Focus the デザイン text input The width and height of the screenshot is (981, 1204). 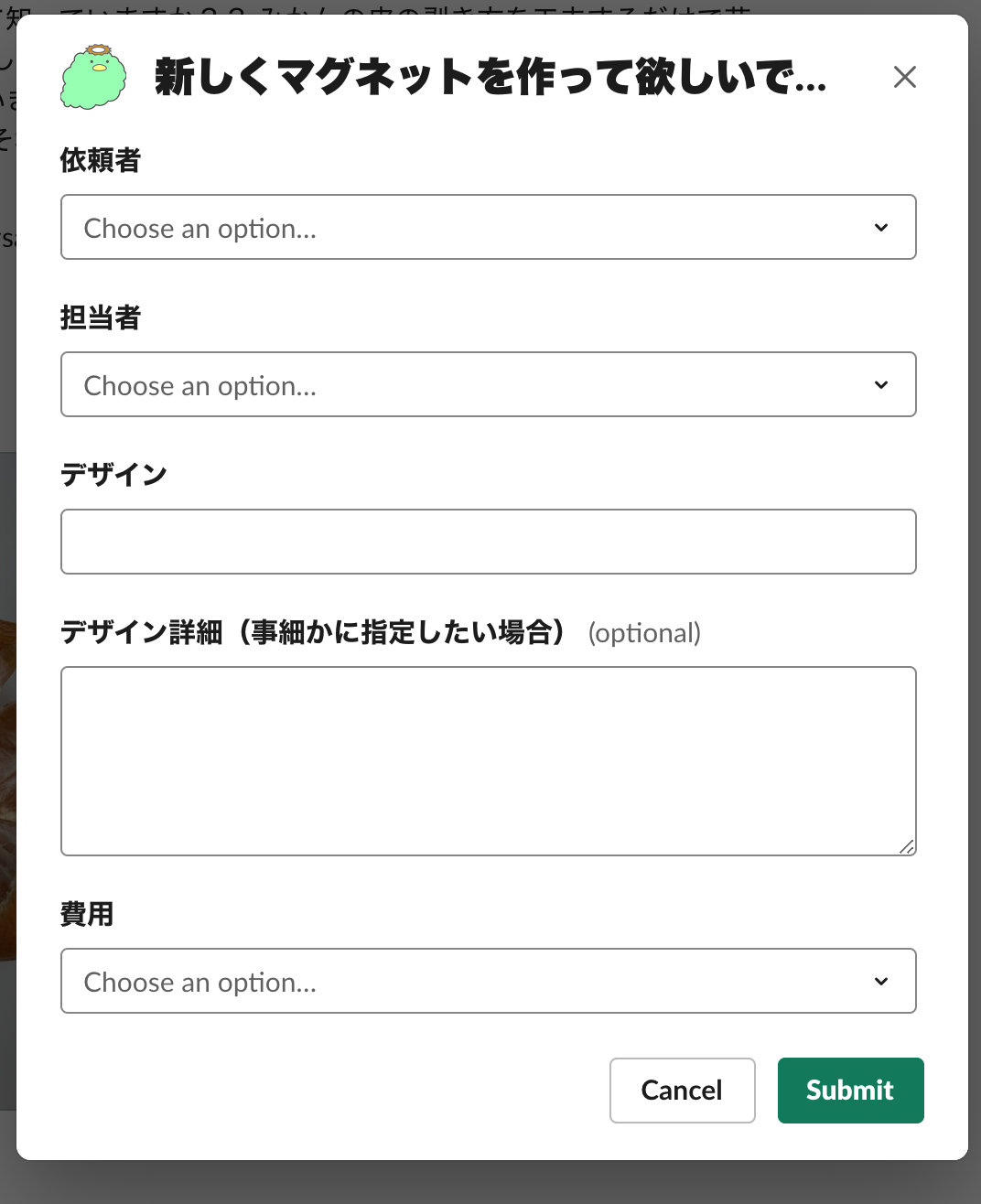tap(488, 541)
